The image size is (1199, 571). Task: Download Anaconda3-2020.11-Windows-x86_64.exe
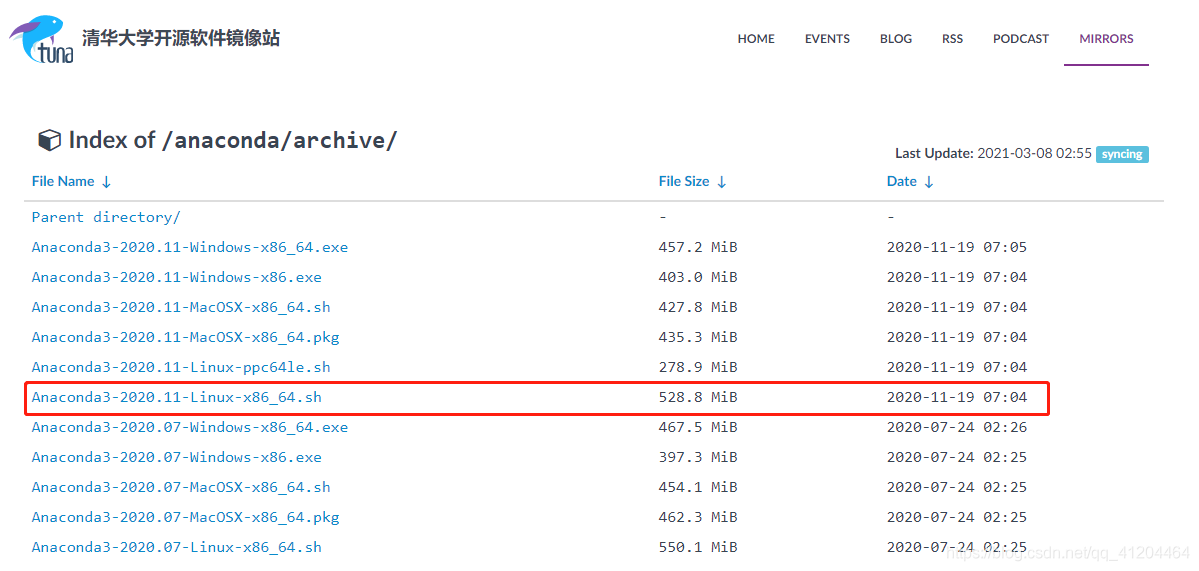pos(190,247)
